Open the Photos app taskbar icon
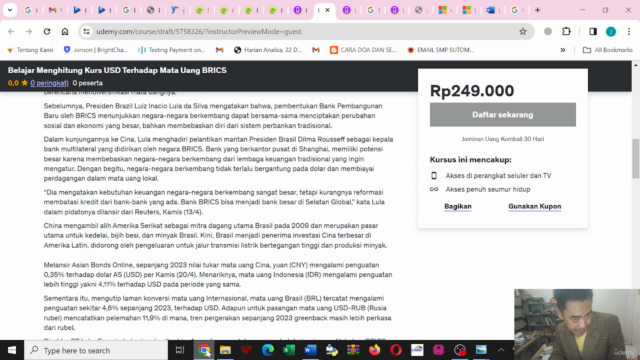 [x=481, y=350]
